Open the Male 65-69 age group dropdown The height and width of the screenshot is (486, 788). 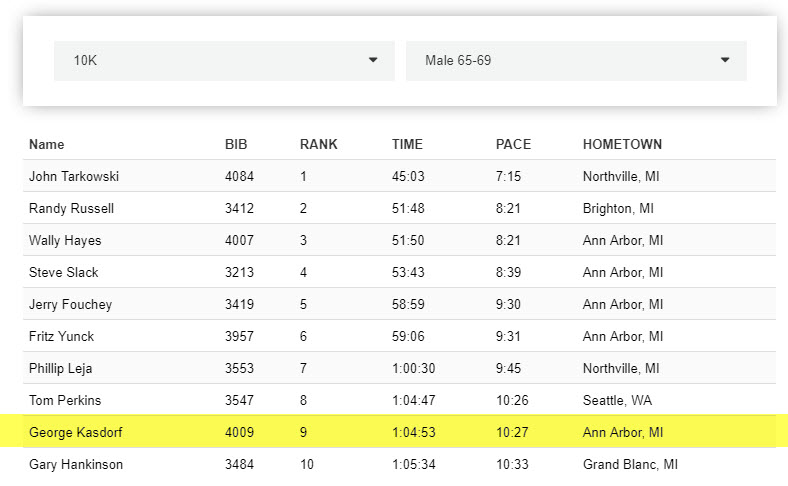coord(575,61)
